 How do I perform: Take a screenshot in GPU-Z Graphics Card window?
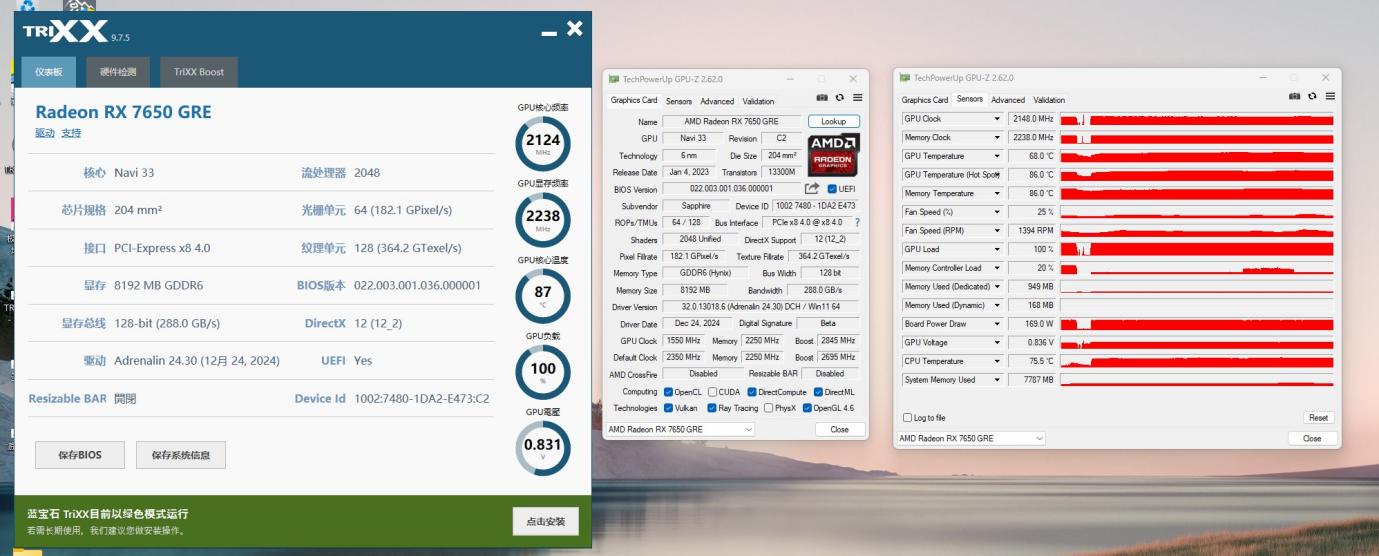click(822, 98)
